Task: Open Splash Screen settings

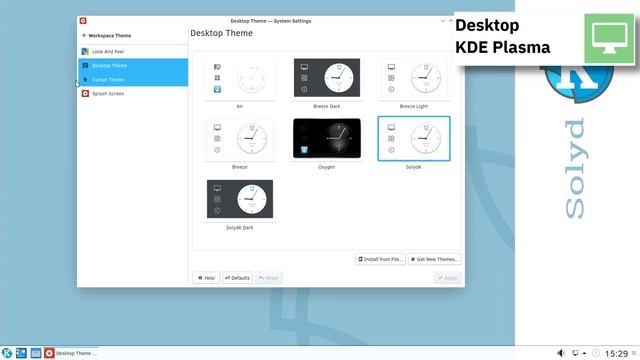Action: click(x=133, y=93)
